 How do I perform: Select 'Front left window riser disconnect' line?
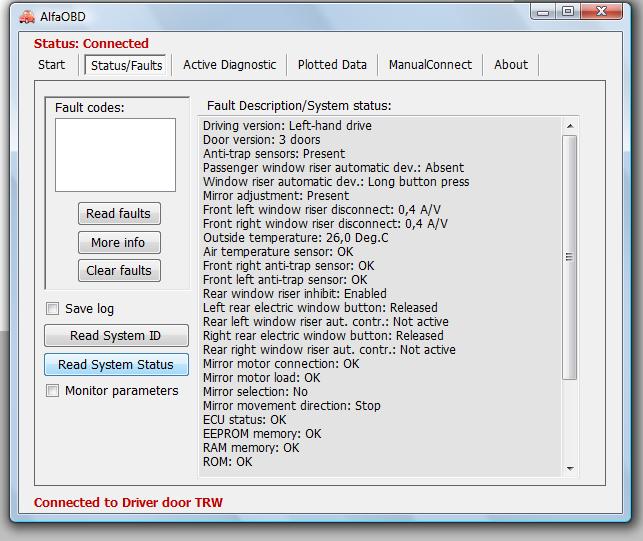322,210
